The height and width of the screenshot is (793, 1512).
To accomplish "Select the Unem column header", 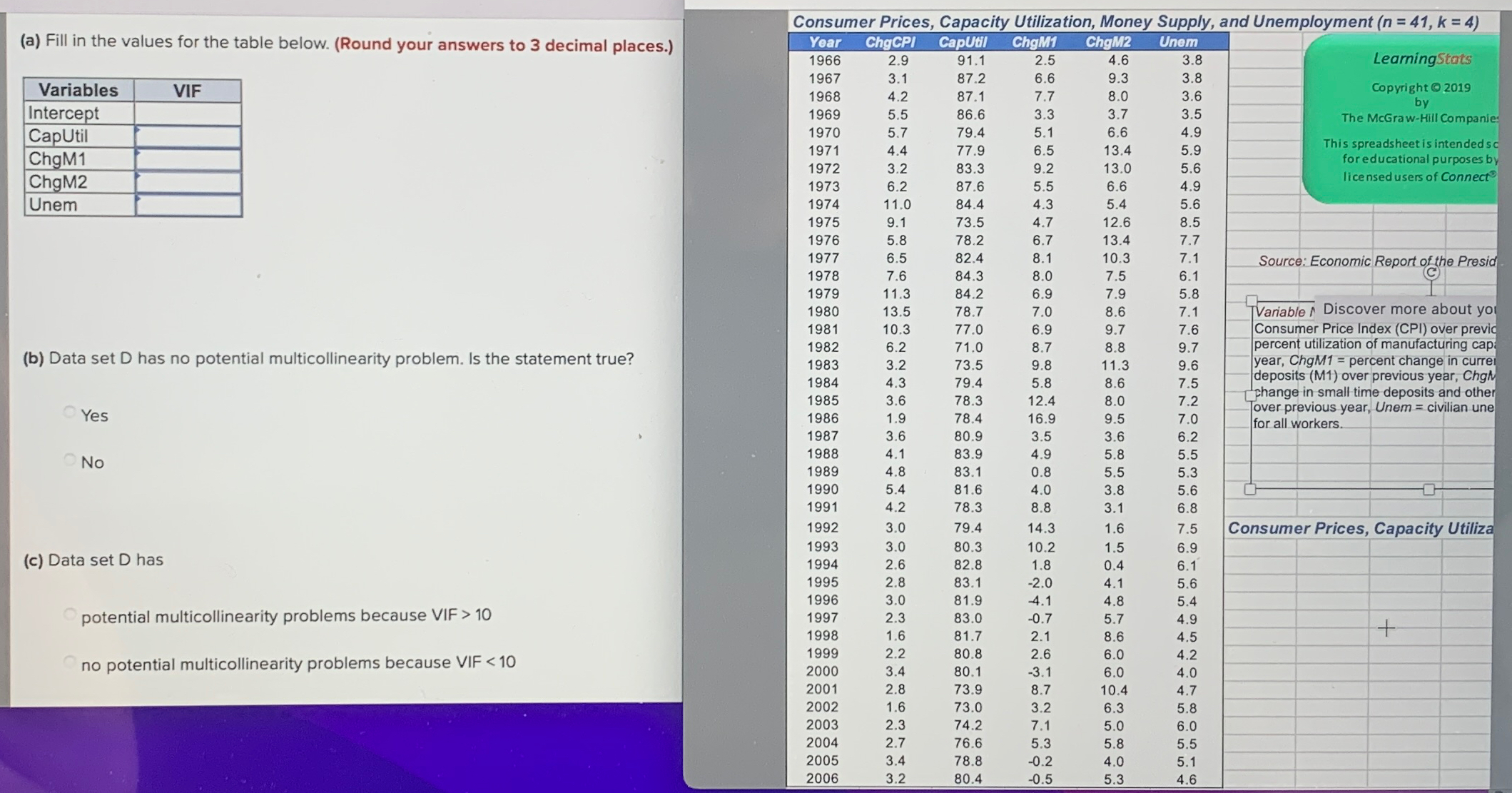I will tap(1179, 43).
